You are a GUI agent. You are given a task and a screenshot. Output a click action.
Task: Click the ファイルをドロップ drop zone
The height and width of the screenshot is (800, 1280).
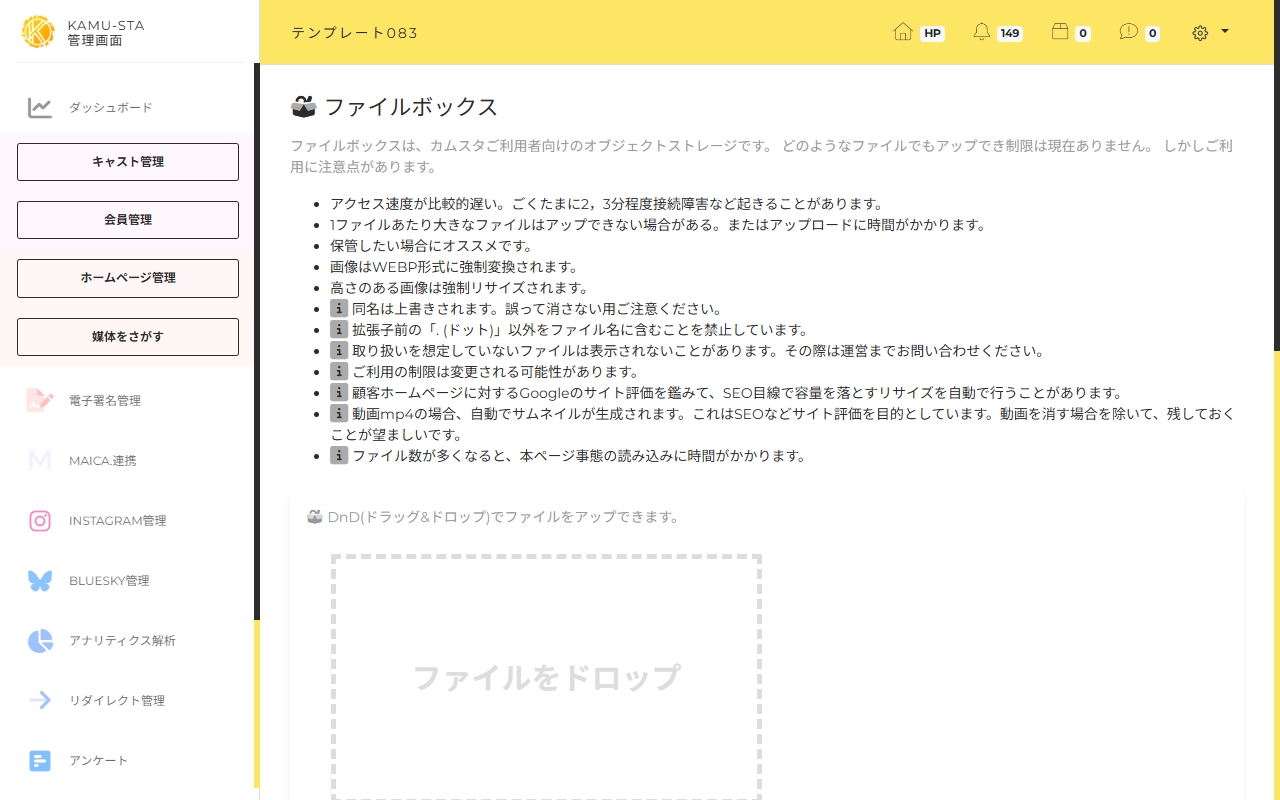pos(546,677)
